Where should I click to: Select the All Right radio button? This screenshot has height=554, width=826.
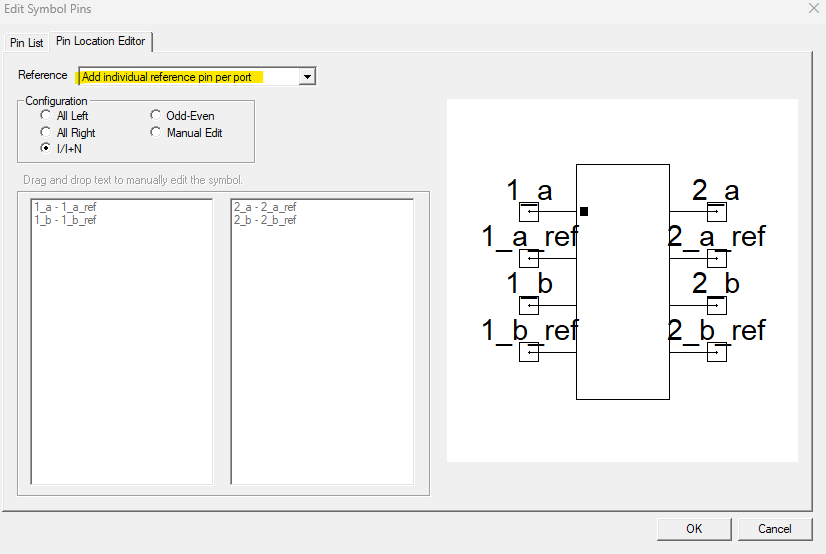pyautogui.click(x=46, y=132)
